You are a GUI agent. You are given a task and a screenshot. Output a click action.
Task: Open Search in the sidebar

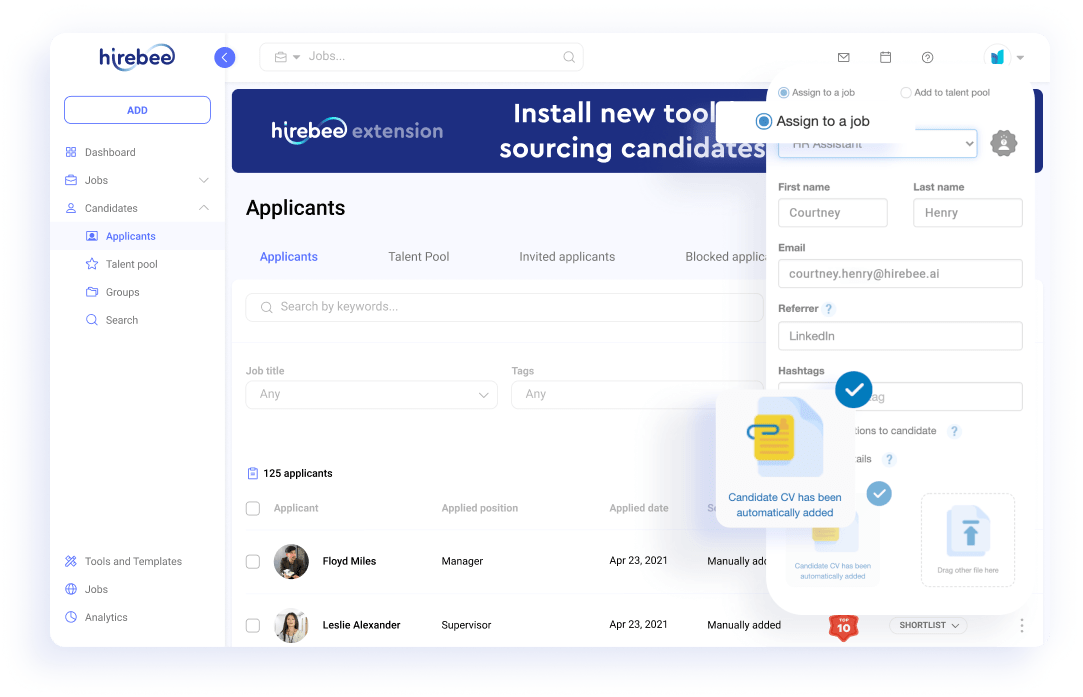[122, 320]
